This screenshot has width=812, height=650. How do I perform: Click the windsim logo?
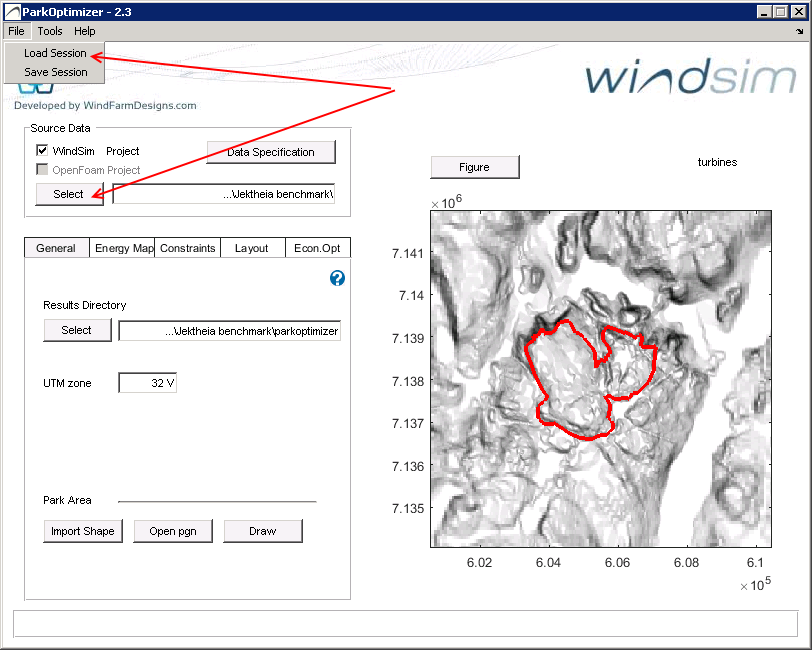(x=690, y=76)
